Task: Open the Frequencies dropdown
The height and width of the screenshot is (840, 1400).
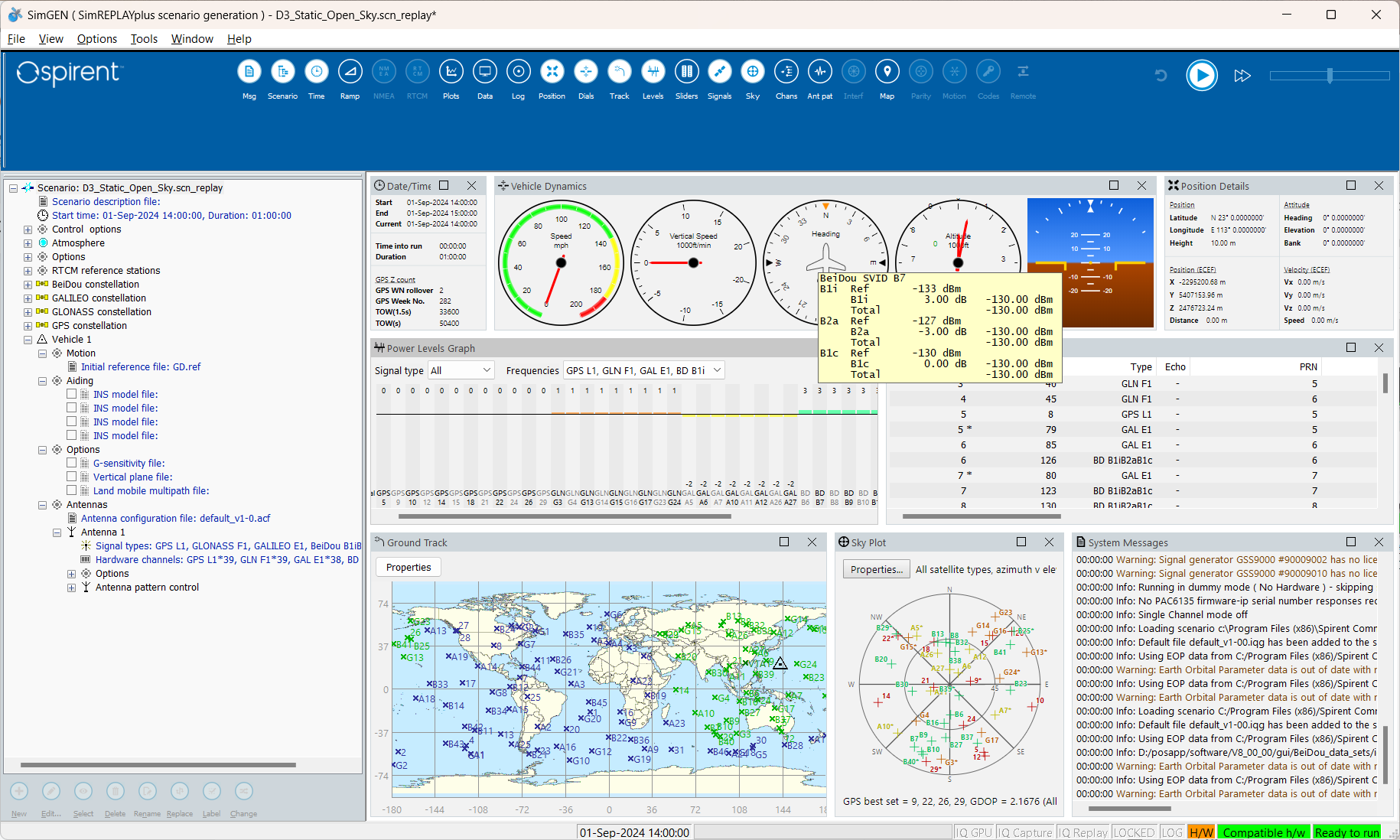Action: tap(643, 370)
